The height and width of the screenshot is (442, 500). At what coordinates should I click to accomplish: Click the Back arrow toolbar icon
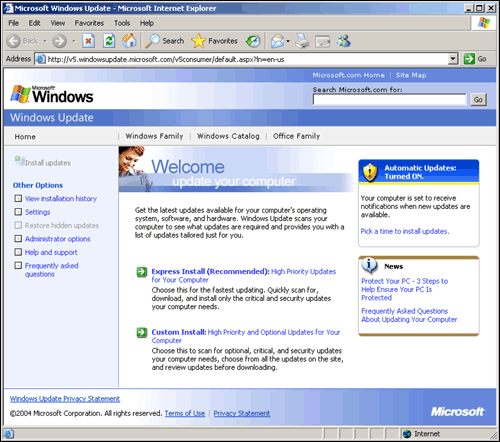point(14,41)
